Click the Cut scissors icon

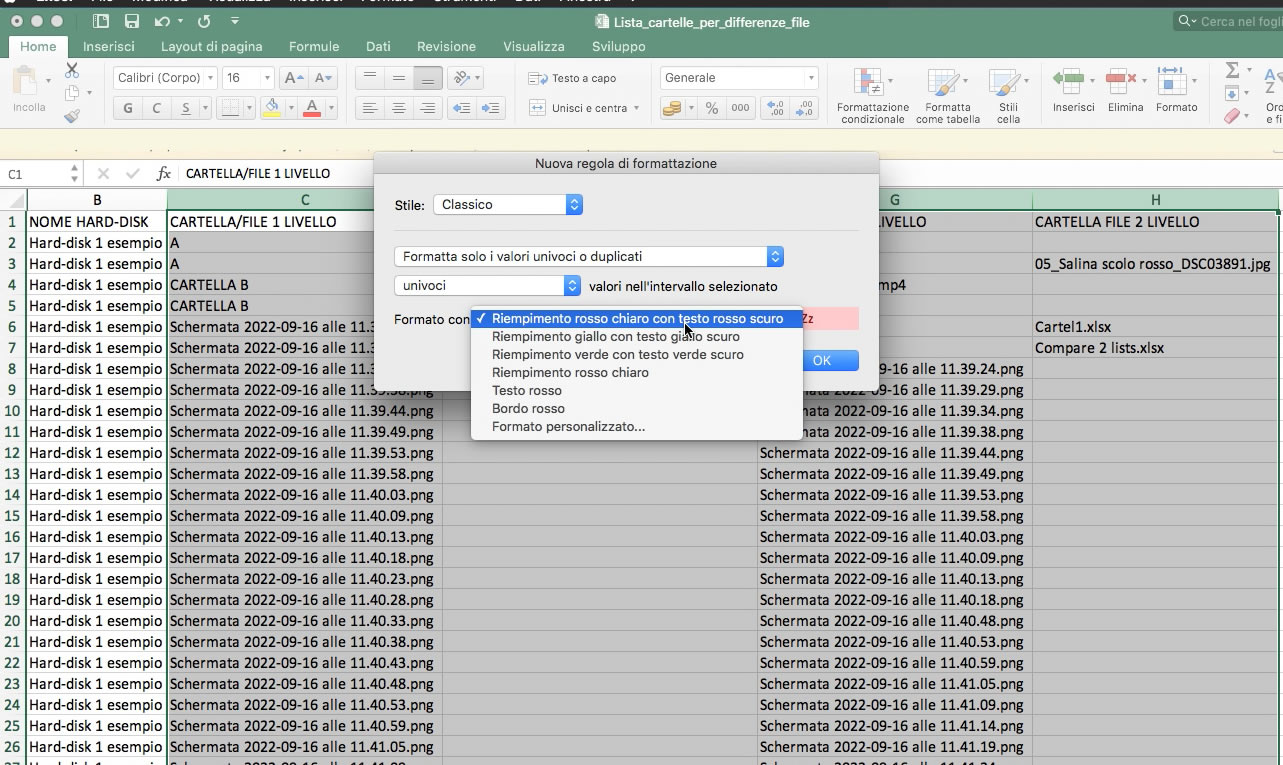(72, 70)
